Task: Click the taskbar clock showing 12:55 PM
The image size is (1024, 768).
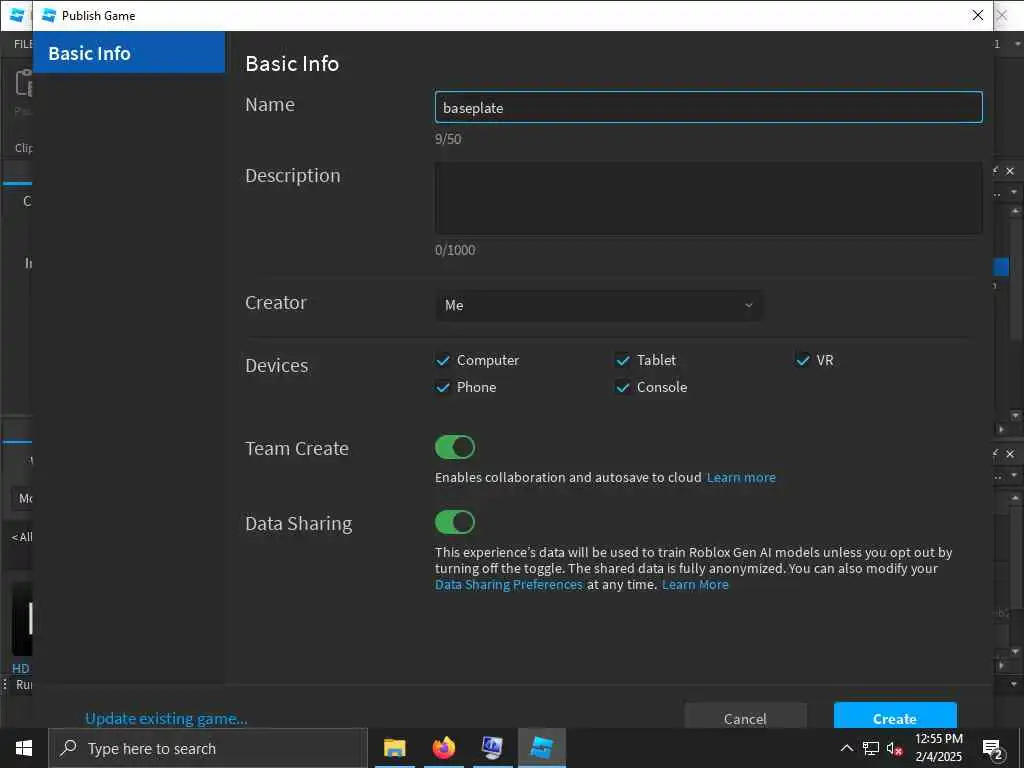Action: point(939,748)
